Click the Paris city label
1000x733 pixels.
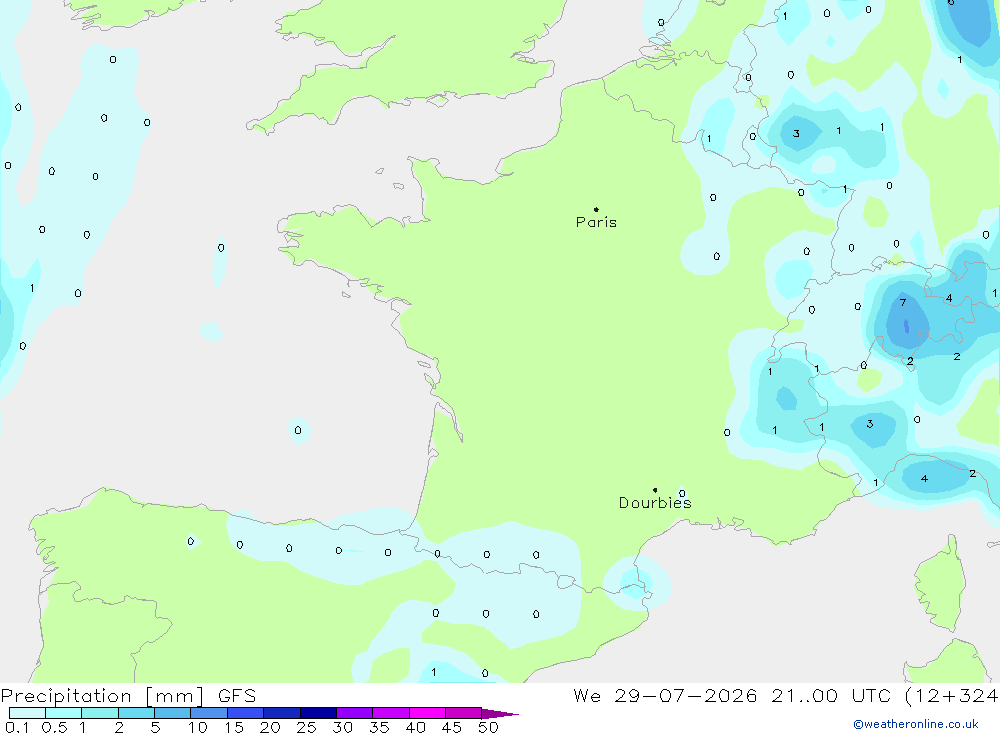tap(596, 222)
